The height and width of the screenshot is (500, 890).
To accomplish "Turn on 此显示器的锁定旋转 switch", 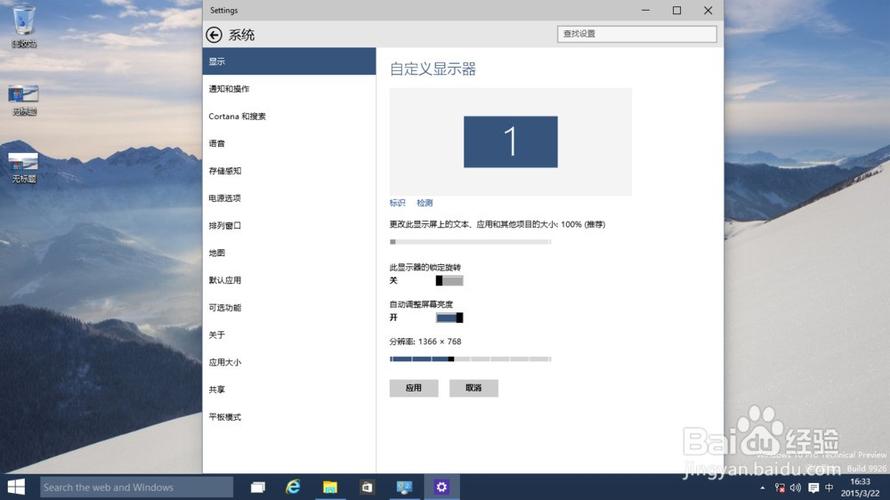I will (x=449, y=280).
